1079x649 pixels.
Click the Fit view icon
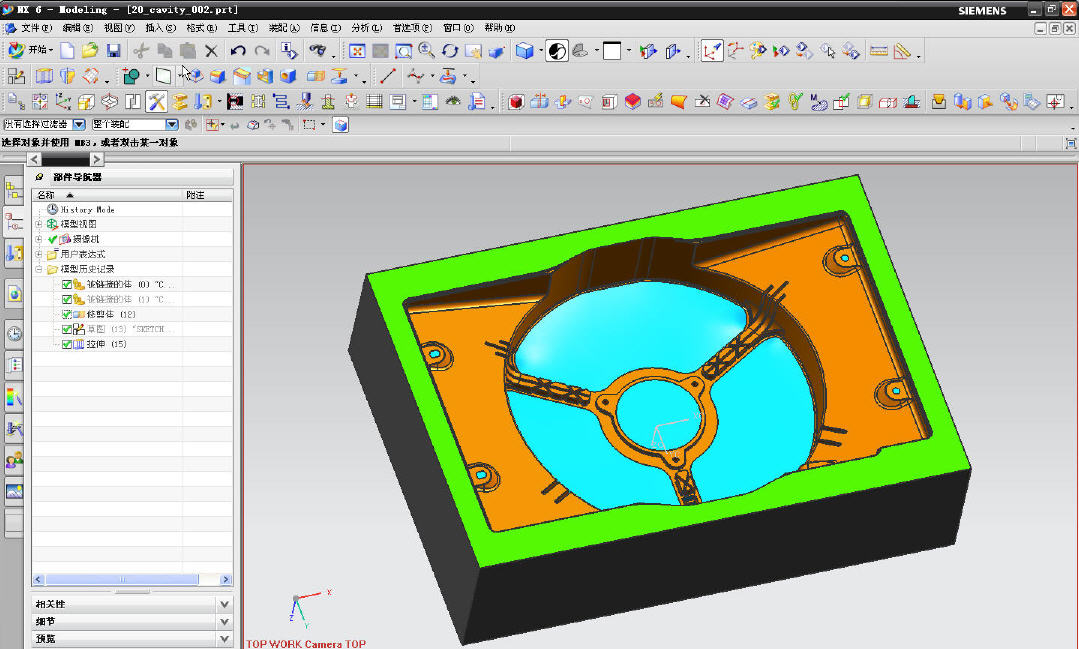[x=357, y=50]
